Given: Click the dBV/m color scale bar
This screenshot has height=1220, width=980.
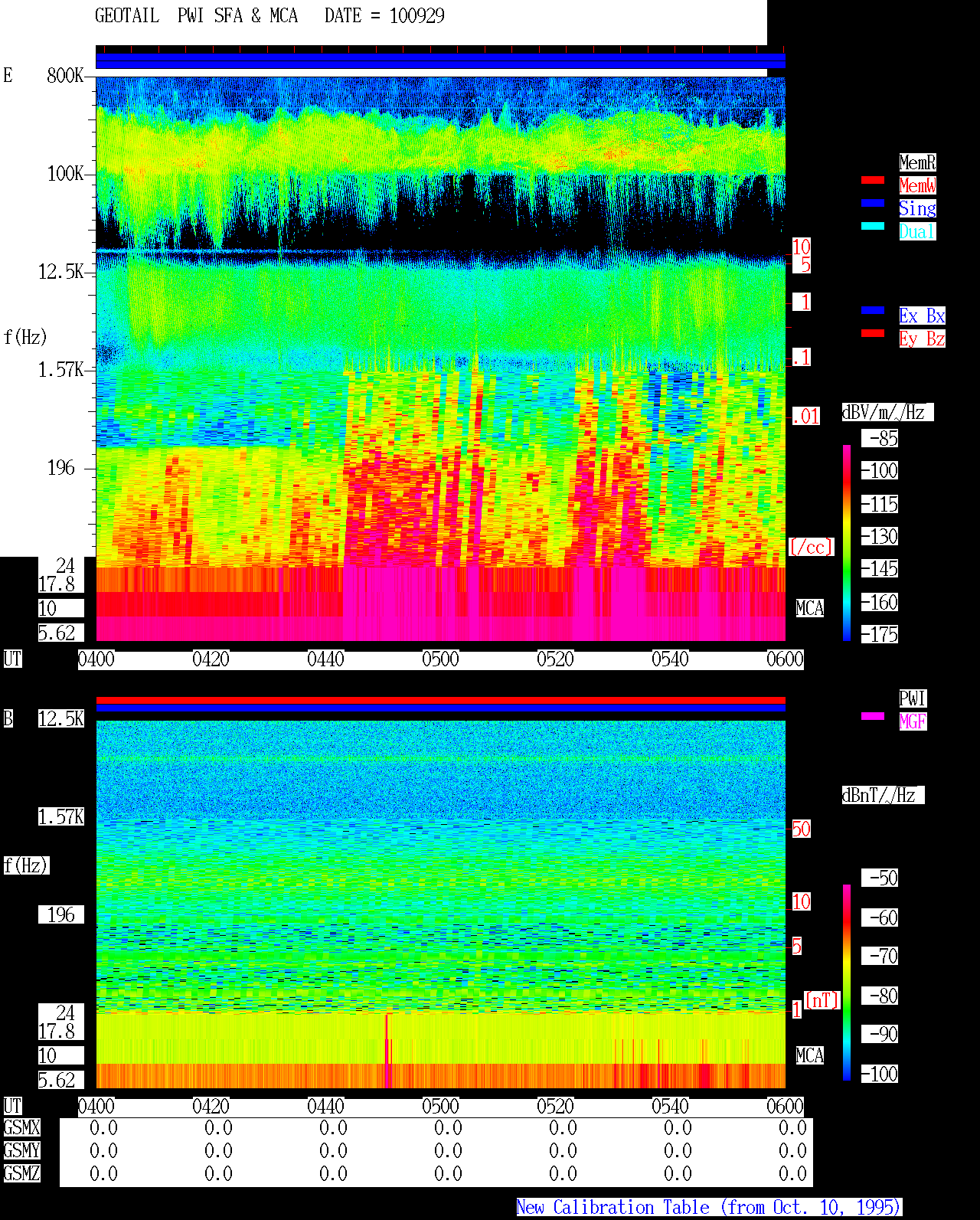Looking at the screenshot, I should click(847, 543).
